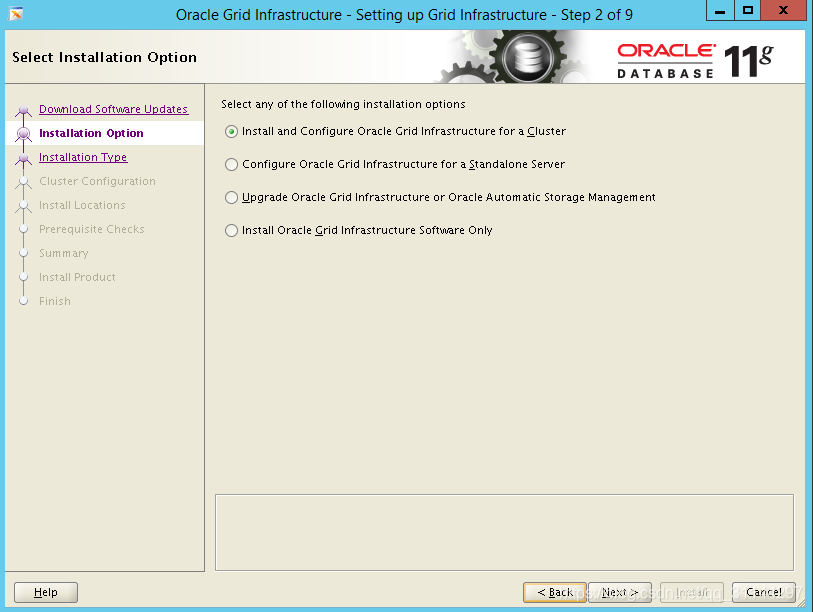Viewport: 813px width, 612px height.
Task: Click the Oracle Database 11g logo
Action: tap(695, 61)
